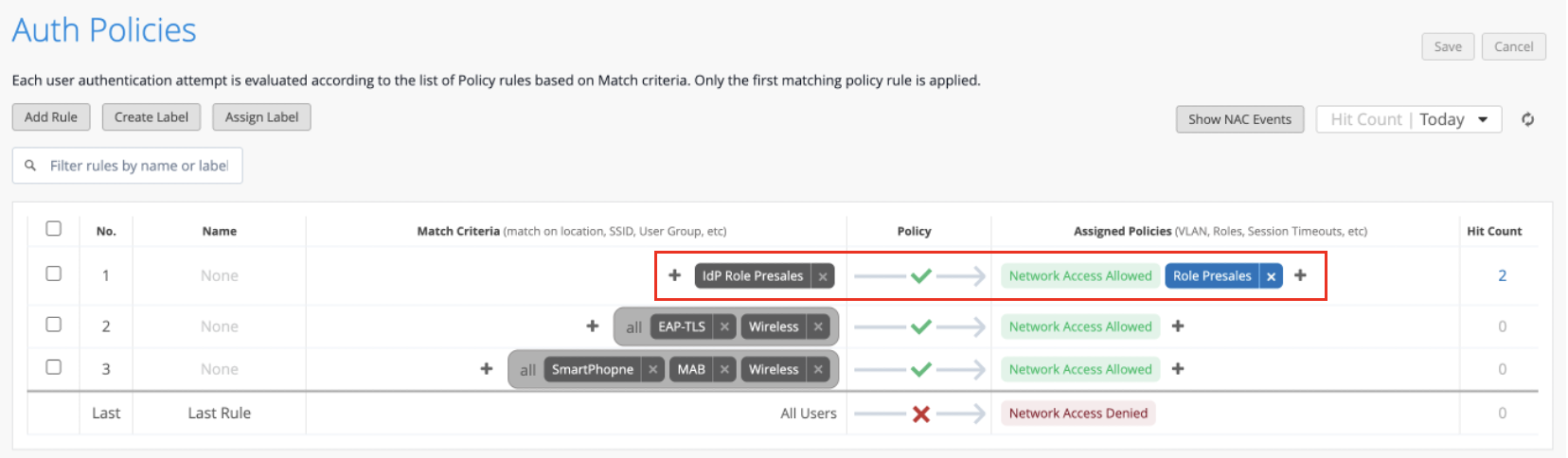Click the IdP Role Presales tag
The image size is (1568, 458).
[753, 276]
